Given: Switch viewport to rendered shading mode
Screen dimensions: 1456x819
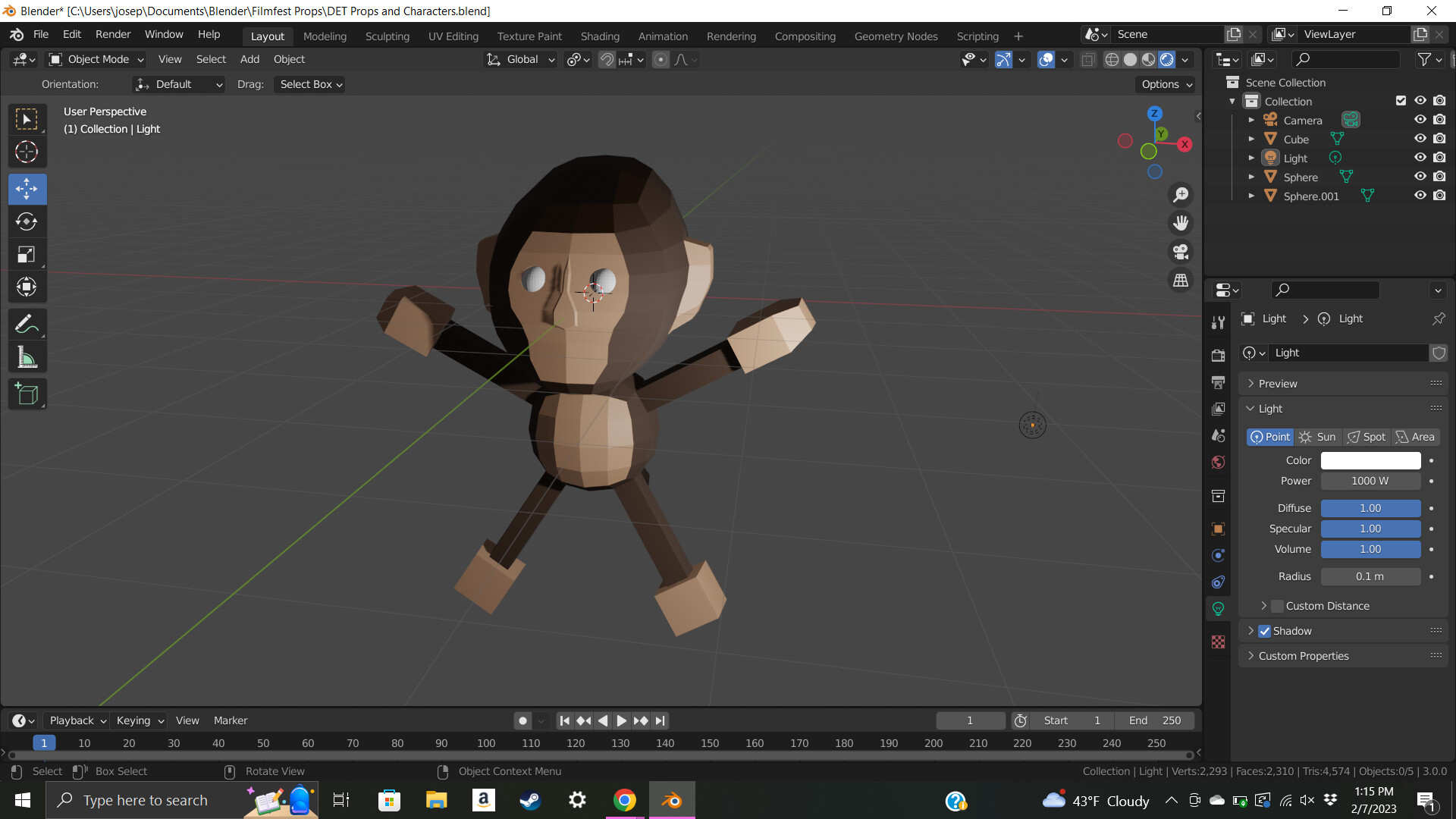Looking at the screenshot, I should point(1166,59).
